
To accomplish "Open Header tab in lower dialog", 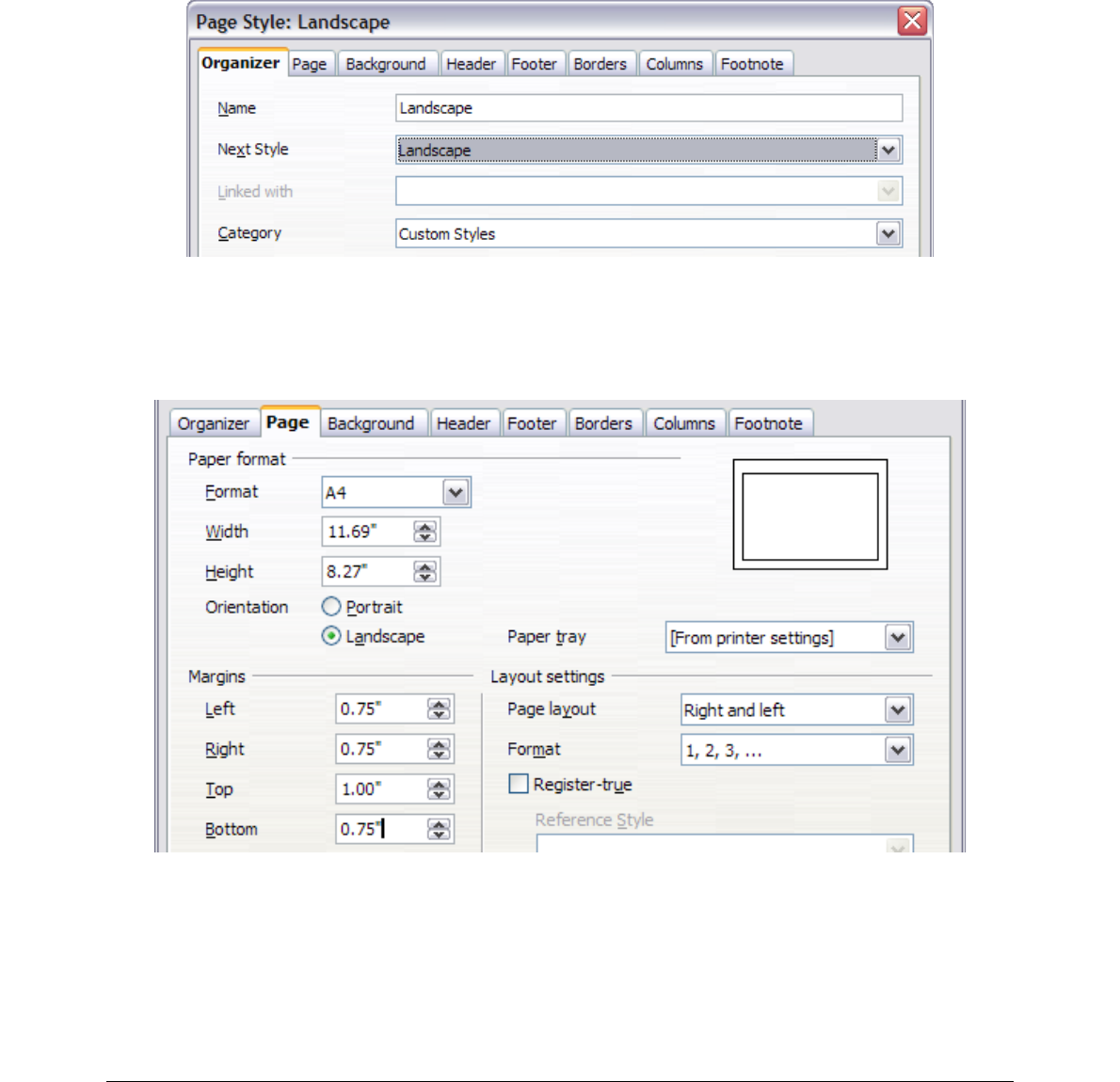I will tap(464, 423).
